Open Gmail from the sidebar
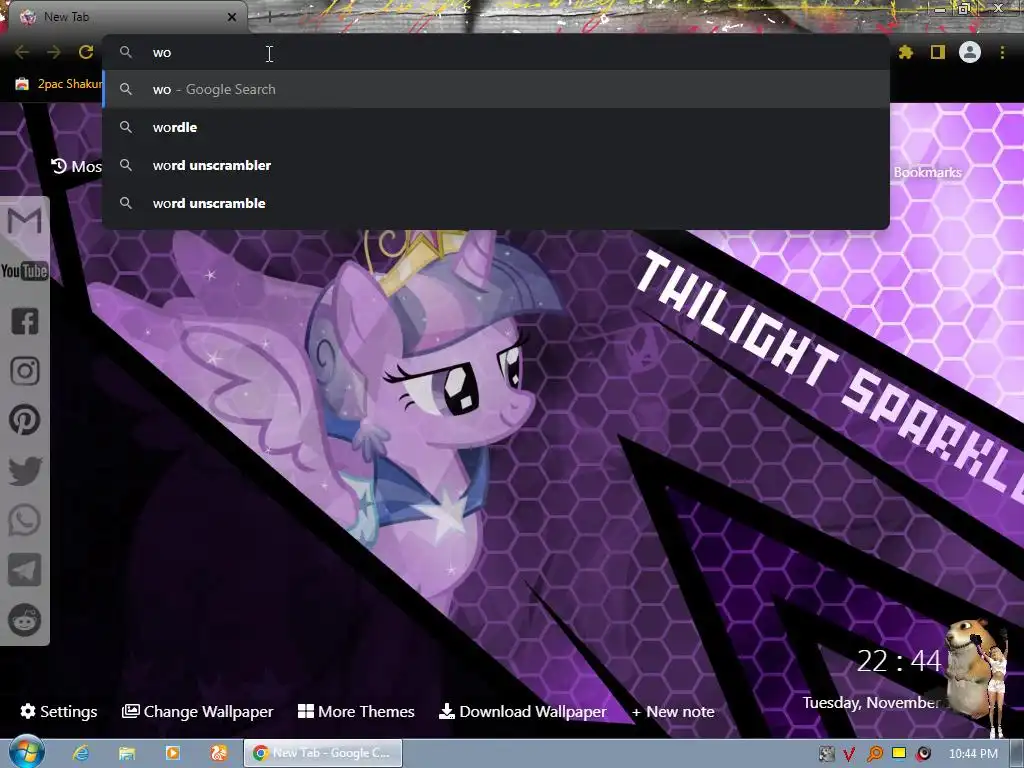The image size is (1024, 768). (24, 221)
